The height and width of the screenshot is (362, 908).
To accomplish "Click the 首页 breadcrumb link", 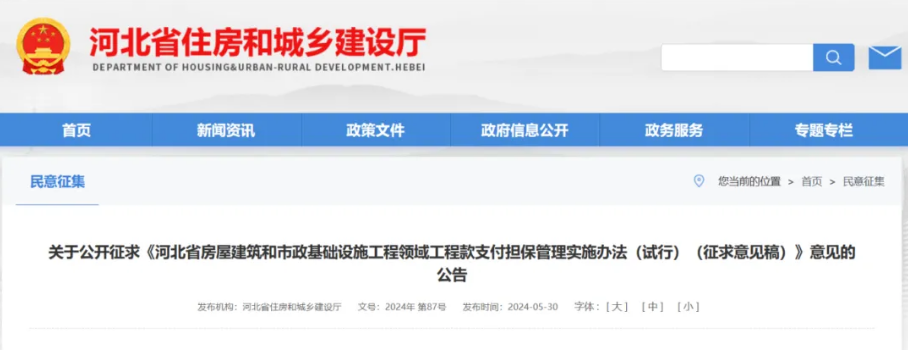I will pyautogui.click(x=811, y=182).
